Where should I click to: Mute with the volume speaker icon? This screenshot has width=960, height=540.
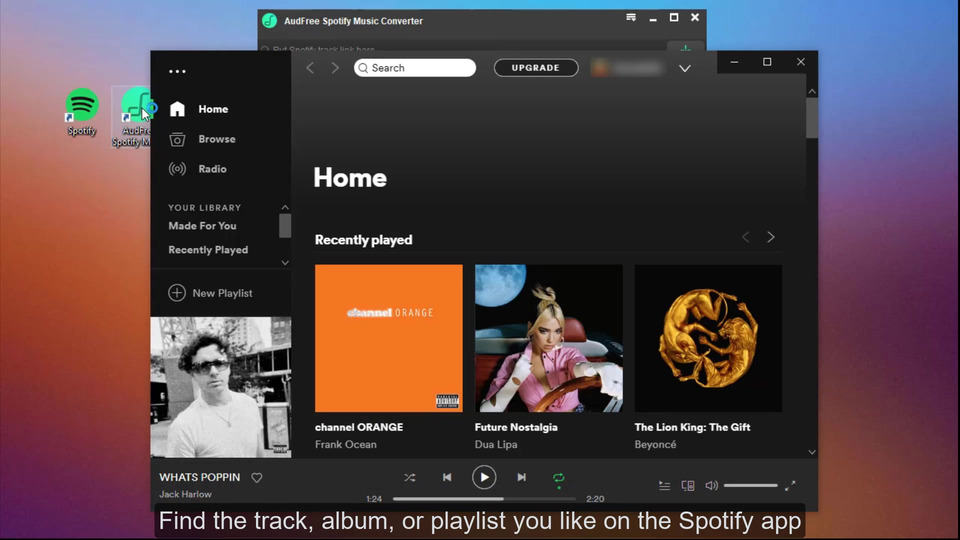[711, 486]
